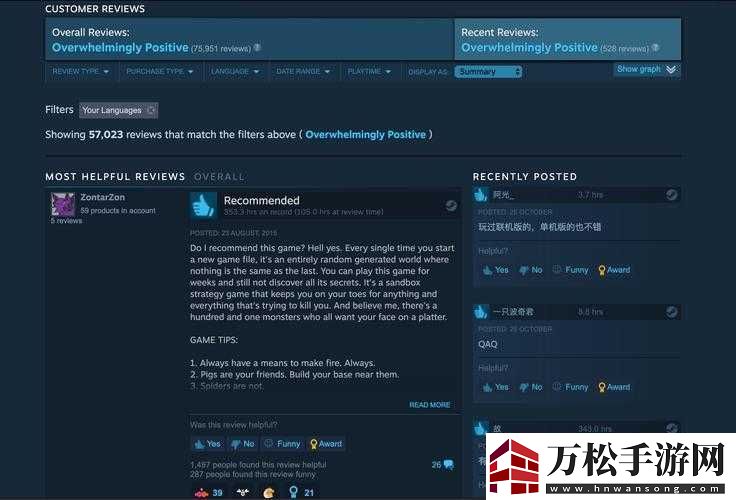The width and height of the screenshot is (736, 500).
Task: Award the 3.7 hrs recent review
Action: pos(614,270)
